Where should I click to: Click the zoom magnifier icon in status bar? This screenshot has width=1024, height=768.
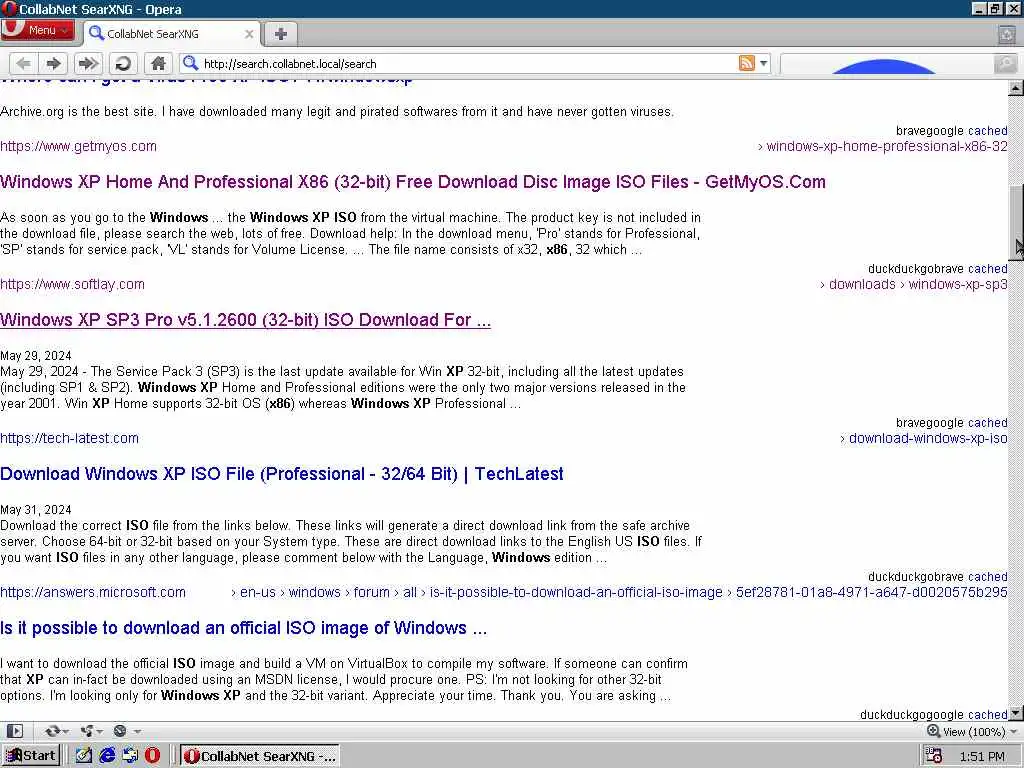933,731
